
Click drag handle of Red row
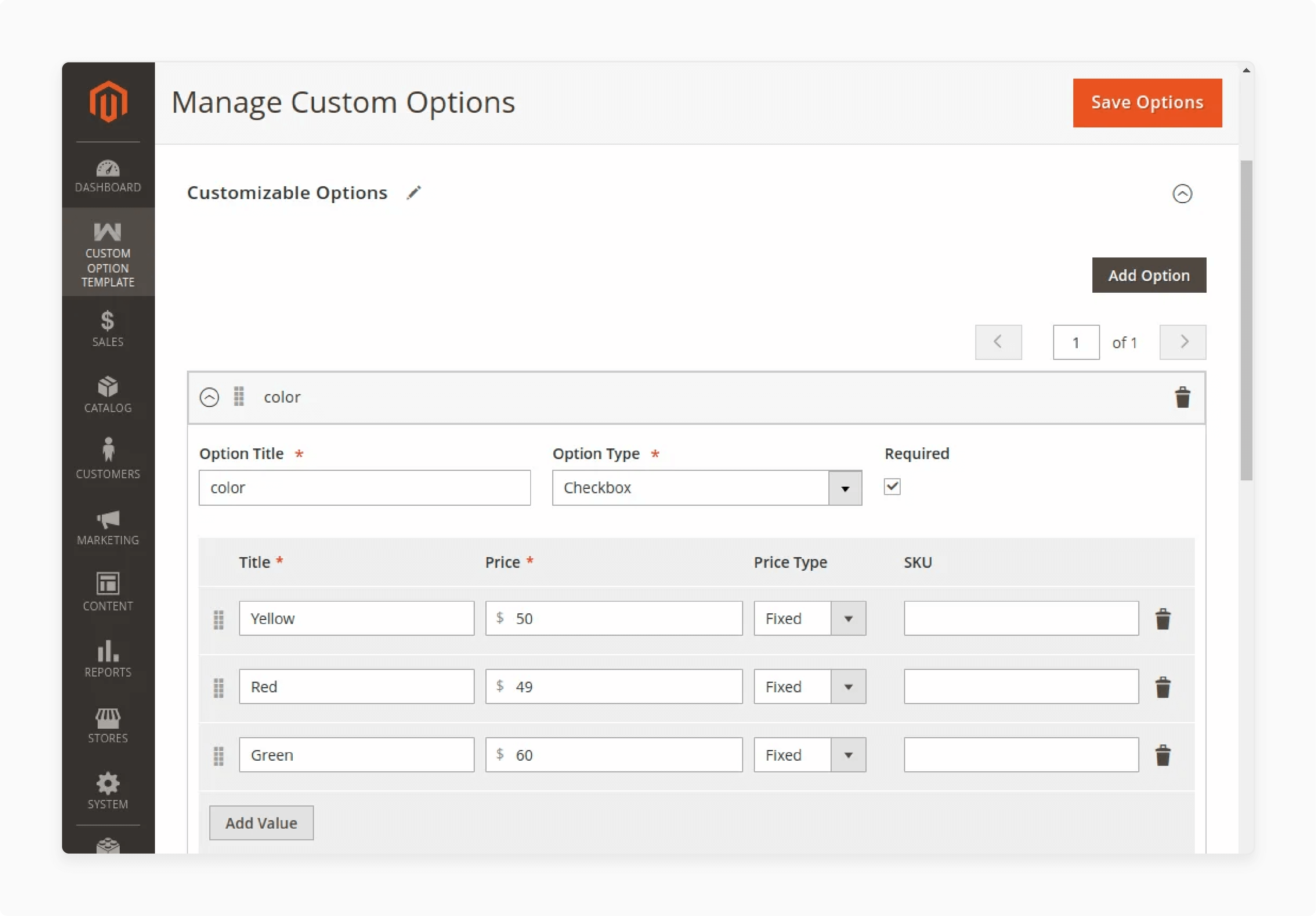pyautogui.click(x=218, y=688)
